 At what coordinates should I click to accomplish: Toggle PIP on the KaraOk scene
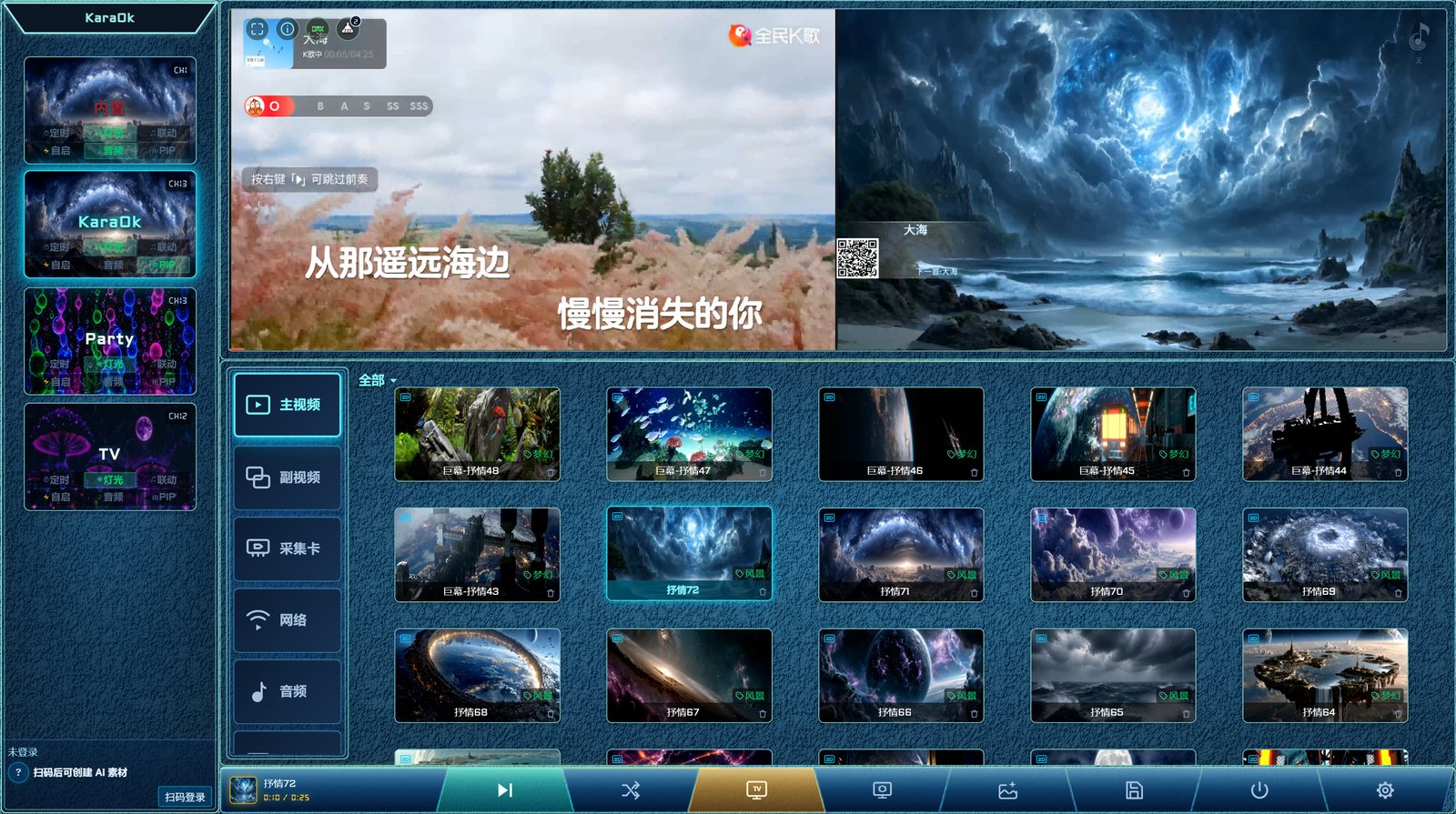(164, 265)
